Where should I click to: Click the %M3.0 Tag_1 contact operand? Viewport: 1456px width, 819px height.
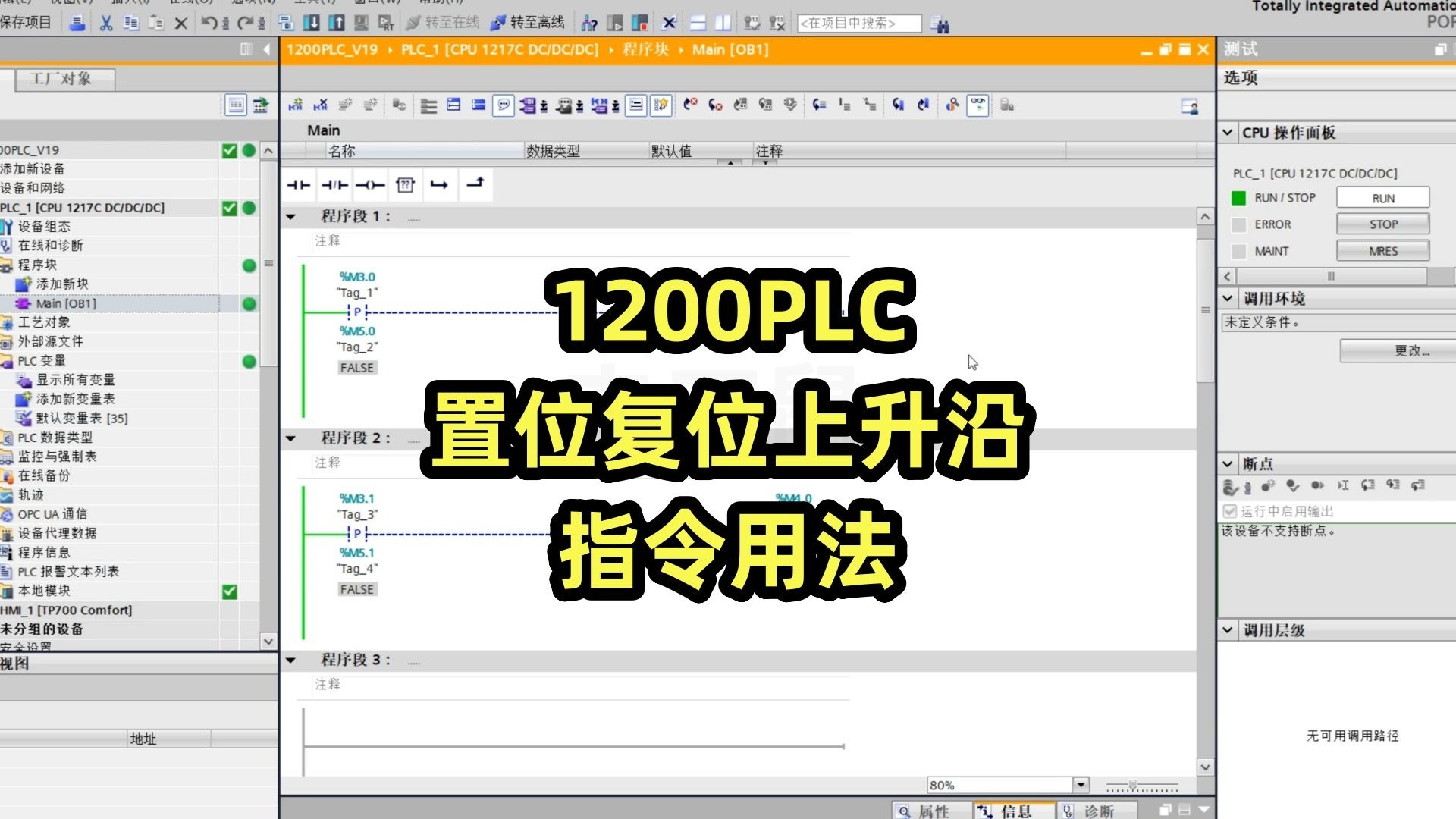click(x=357, y=284)
